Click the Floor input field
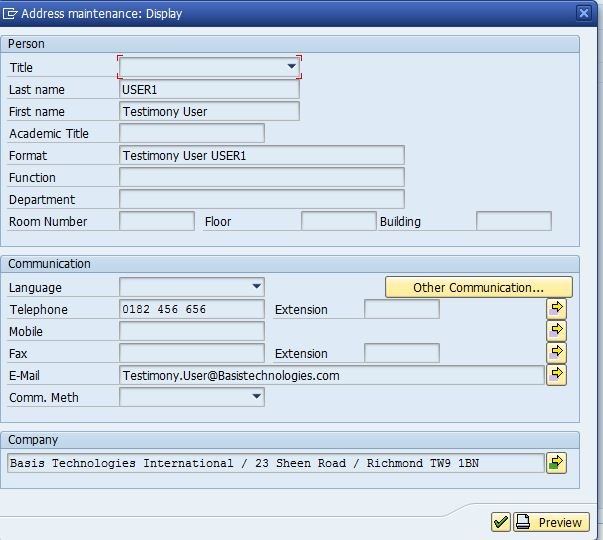The height and width of the screenshot is (540, 603). point(338,221)
